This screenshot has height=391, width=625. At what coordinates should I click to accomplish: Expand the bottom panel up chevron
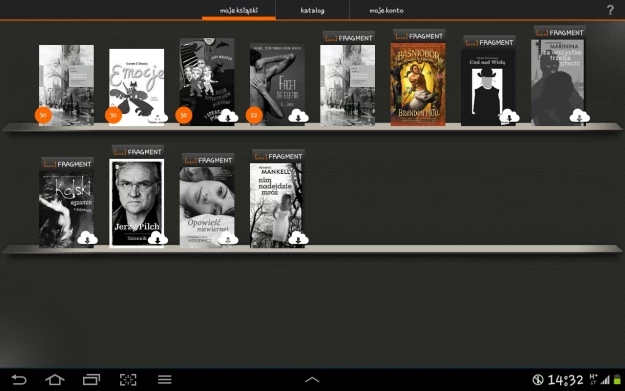point(312,380)
